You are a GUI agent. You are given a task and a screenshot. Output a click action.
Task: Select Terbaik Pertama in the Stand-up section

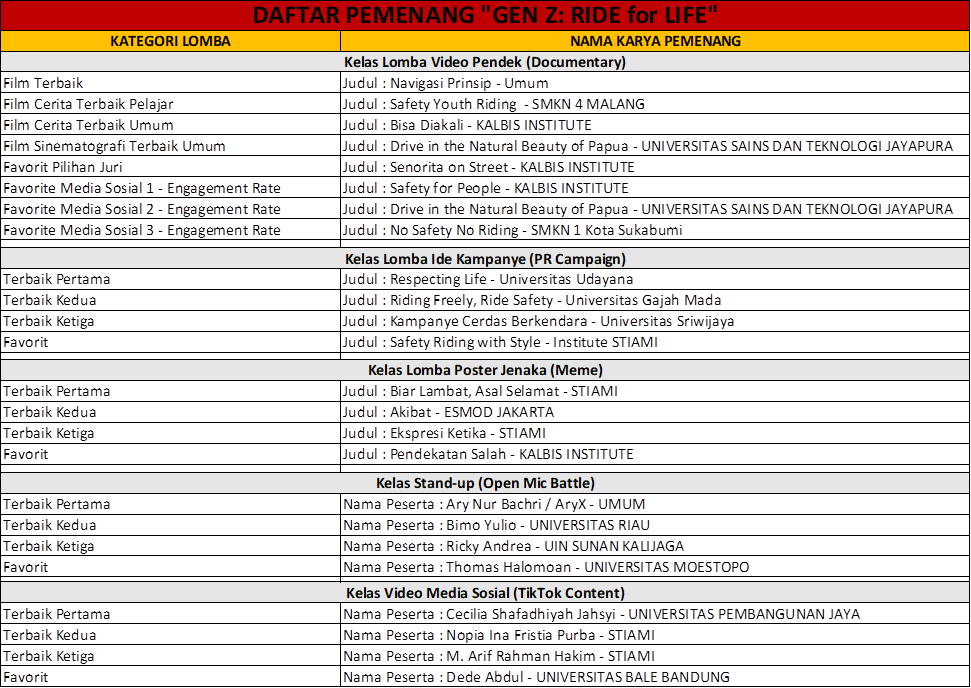tap(170, 504)
